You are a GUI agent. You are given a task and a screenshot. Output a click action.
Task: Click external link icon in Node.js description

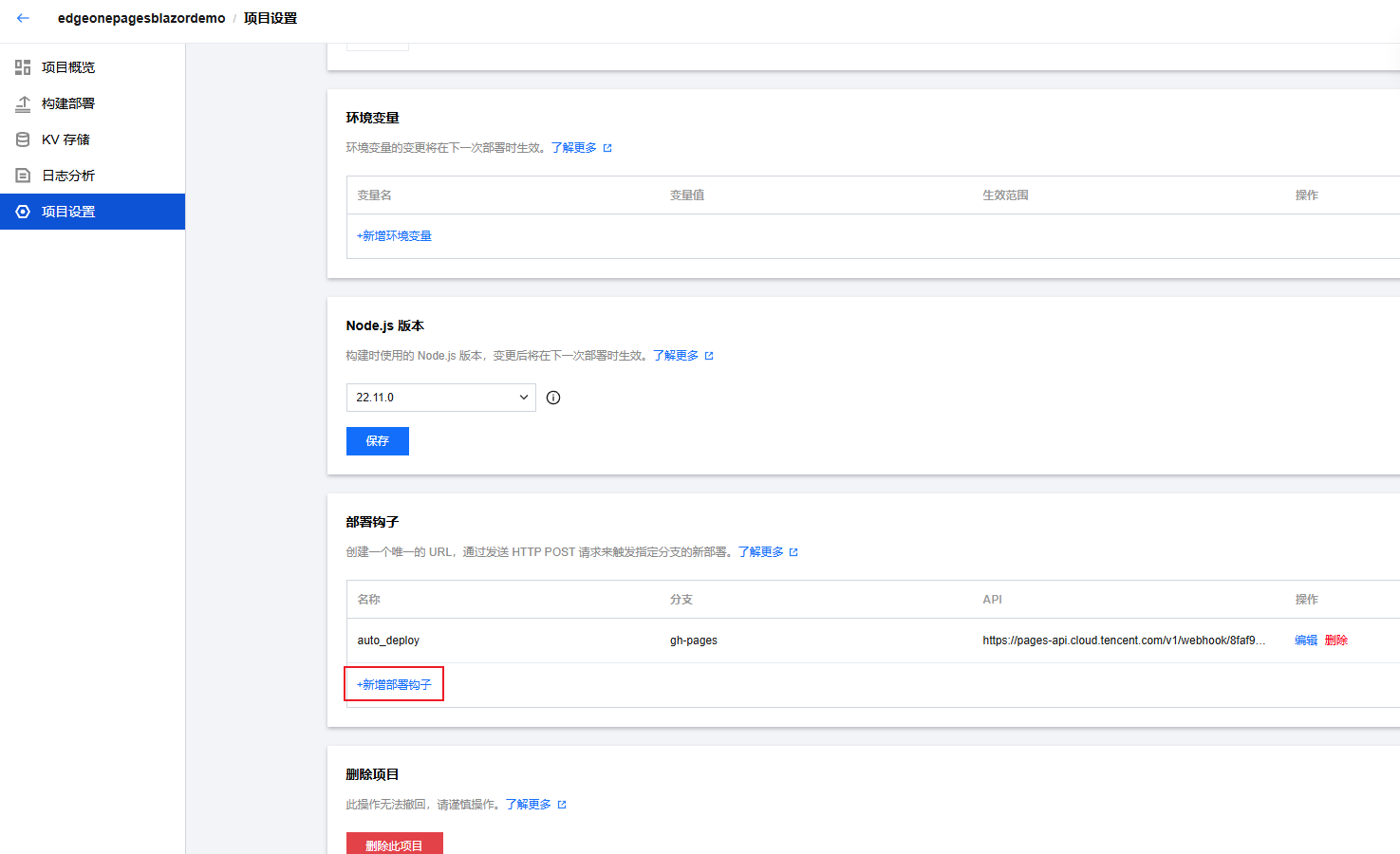tap(709, 356)
